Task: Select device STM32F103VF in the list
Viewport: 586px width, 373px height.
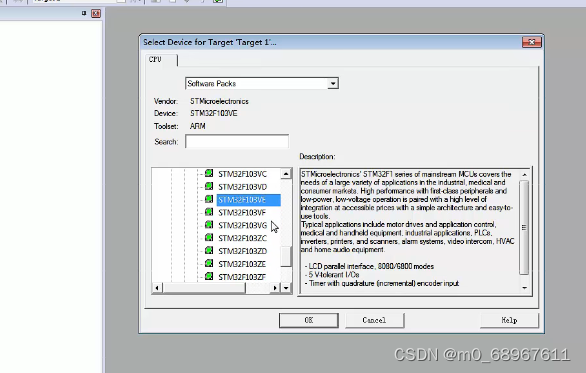Action: coord(242,213)
